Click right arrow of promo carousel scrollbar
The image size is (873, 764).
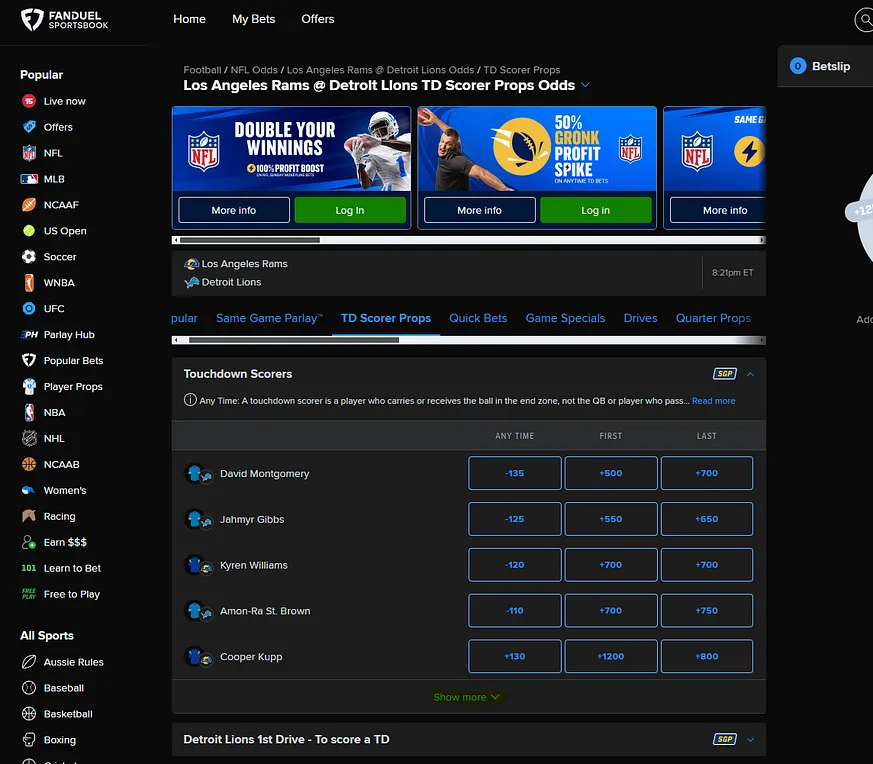tap(762, 240)
